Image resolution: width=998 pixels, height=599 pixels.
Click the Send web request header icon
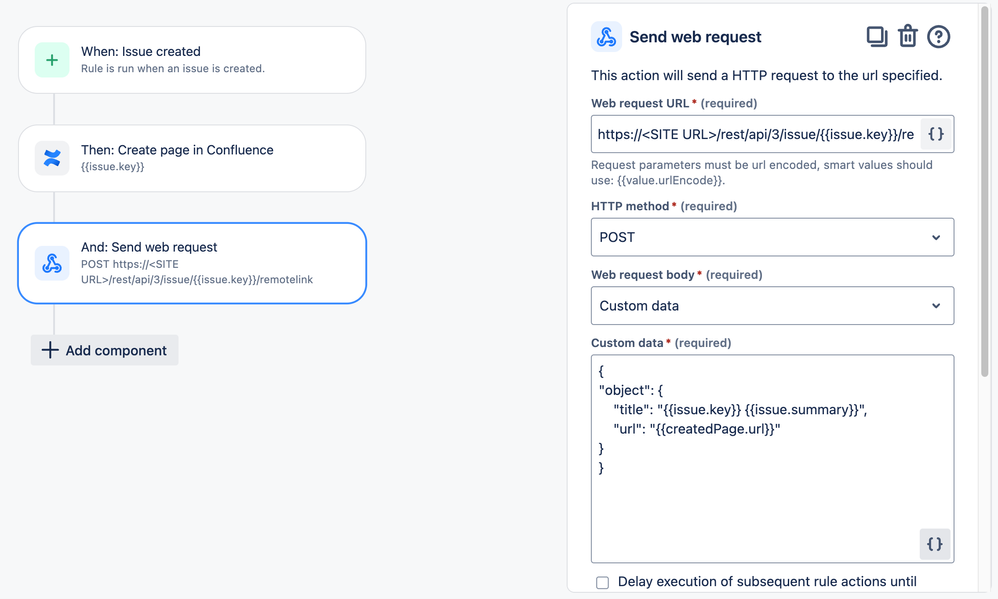(x=606, y=37)
